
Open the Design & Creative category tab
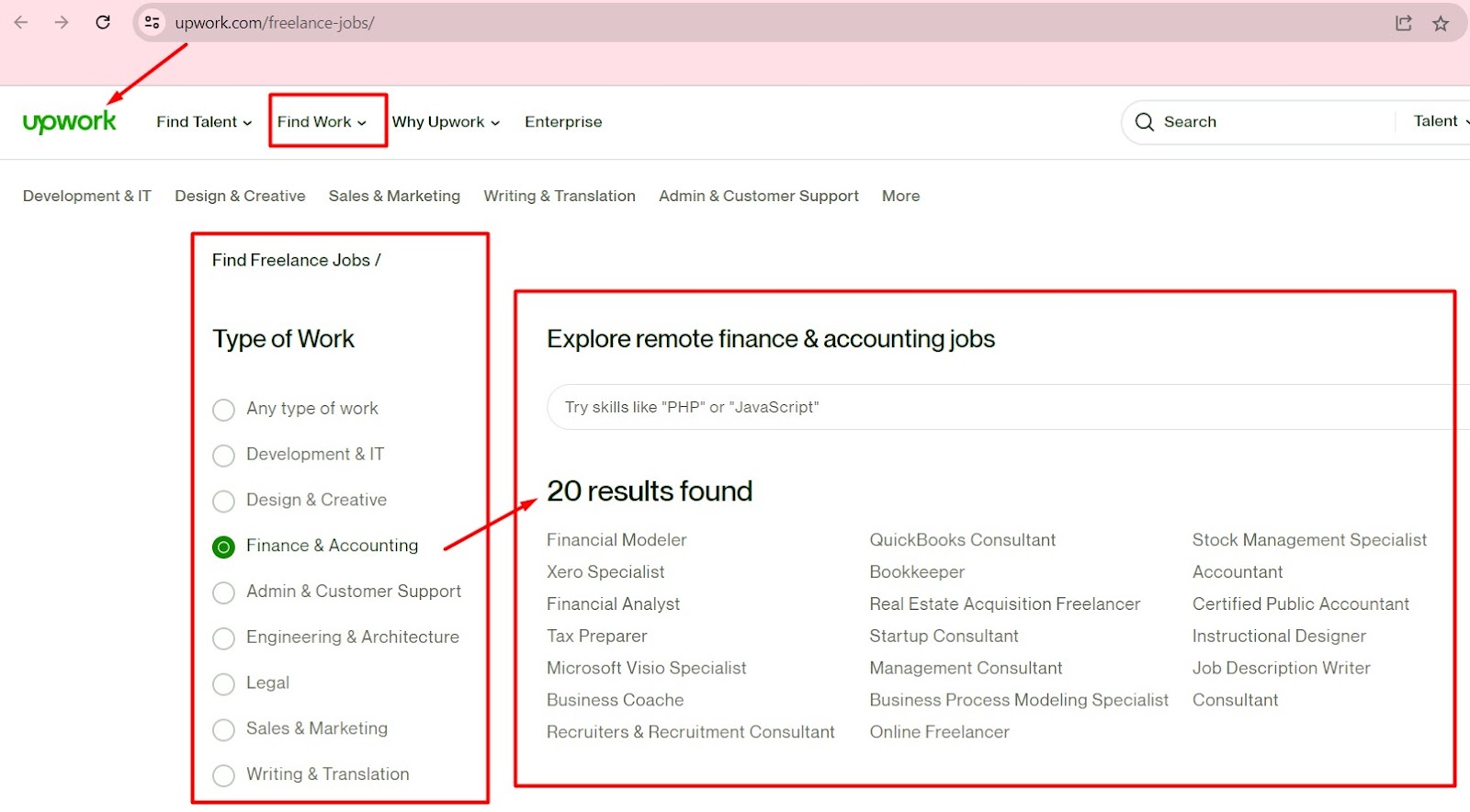click(x=240, y=196)
